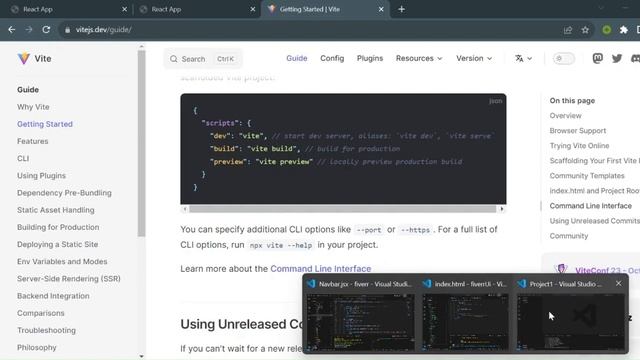The image size is (640, 360).
Task: Open Getting Started in the sidebar
Action: click(x=44, y=124)
